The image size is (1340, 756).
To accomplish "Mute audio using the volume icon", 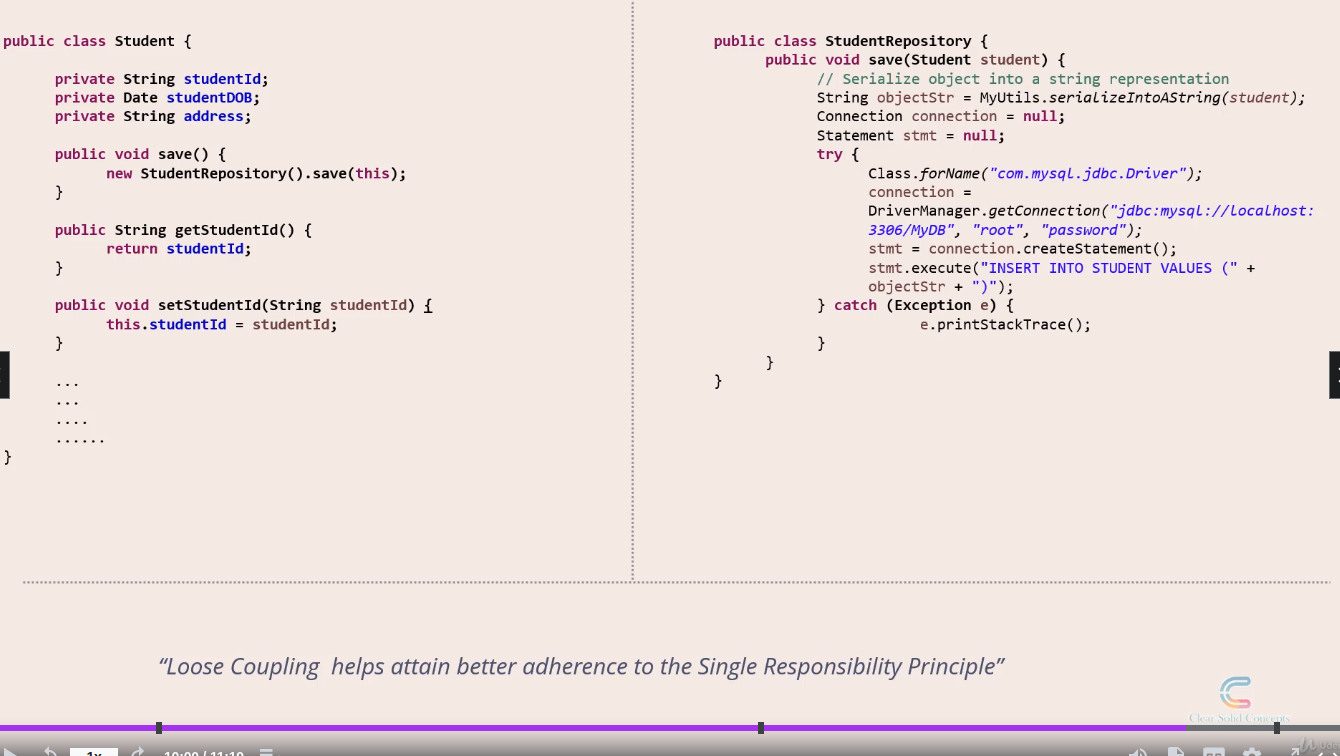I will point(1138,752).
